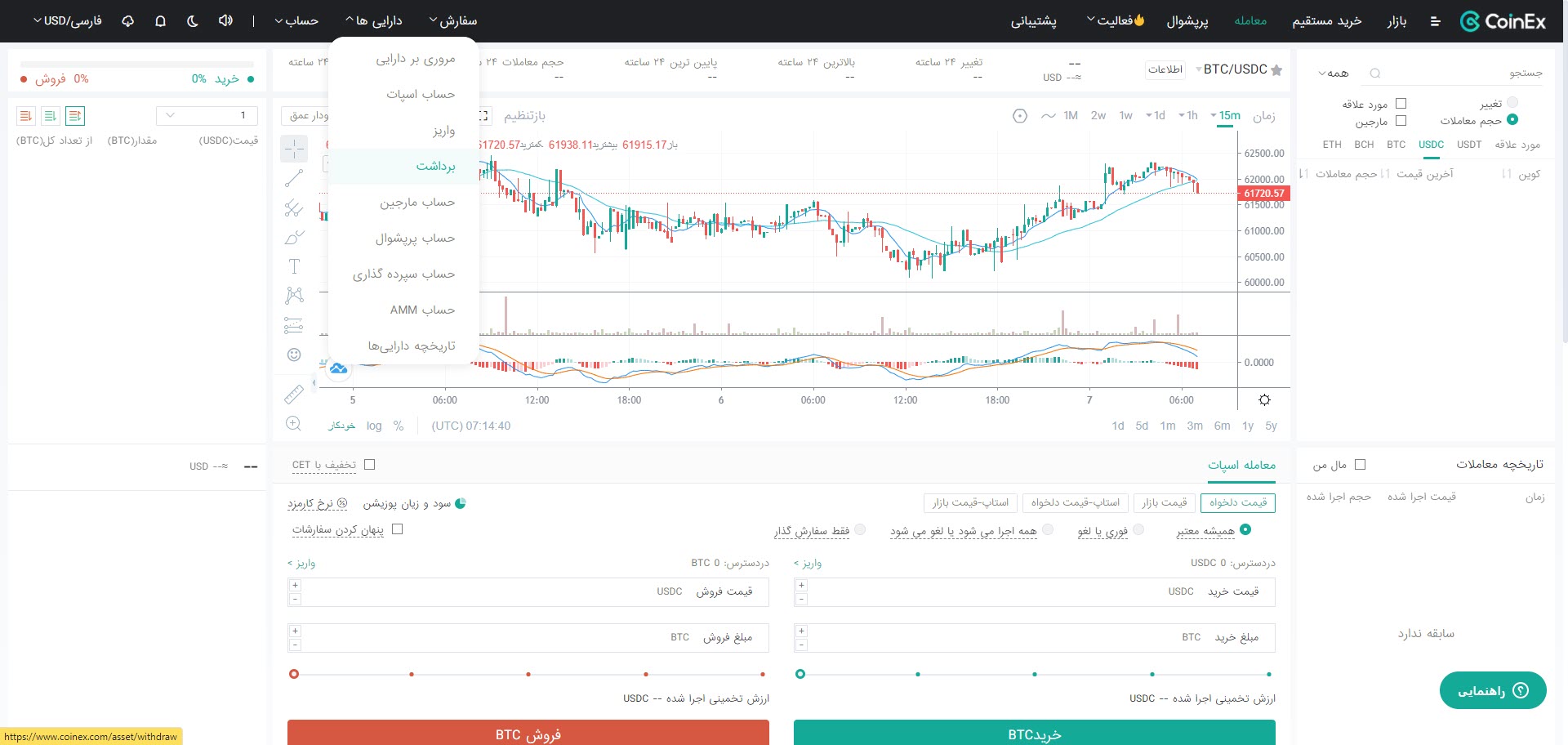Toggle the sound speaker icon
The width and height of the screenshot is (1568, 745).
click(225, 20)
